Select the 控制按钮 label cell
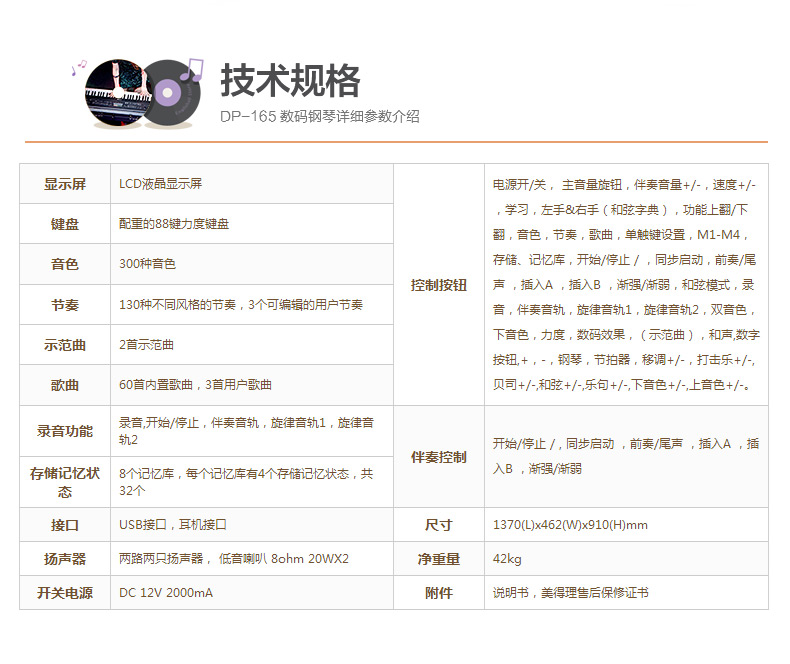 click(439, 285)
